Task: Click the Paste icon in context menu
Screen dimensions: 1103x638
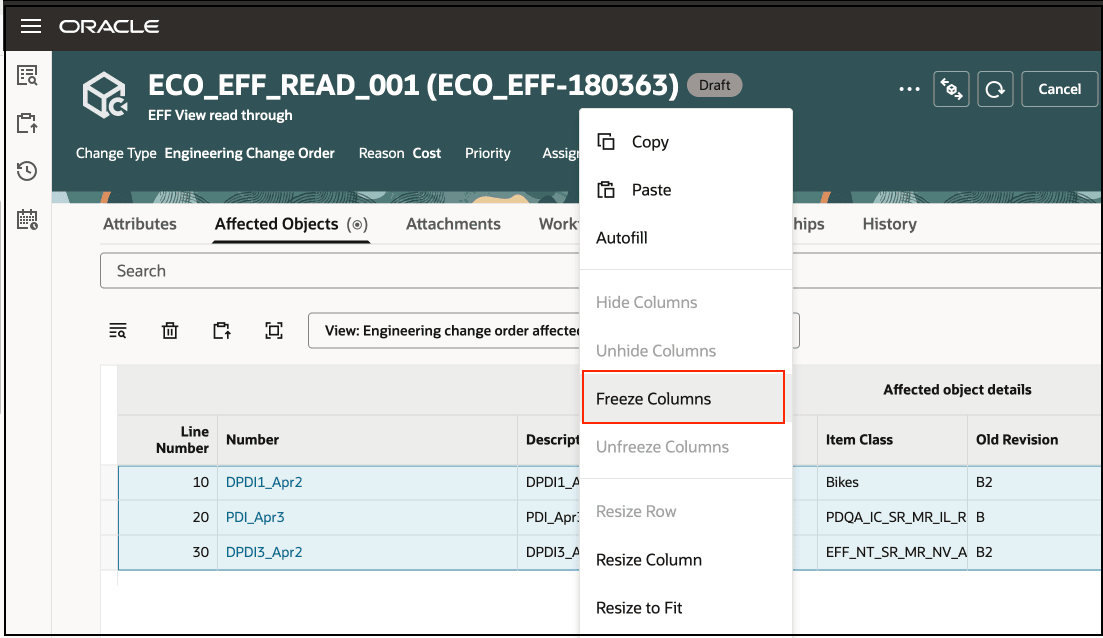Action: click(606, 190)
